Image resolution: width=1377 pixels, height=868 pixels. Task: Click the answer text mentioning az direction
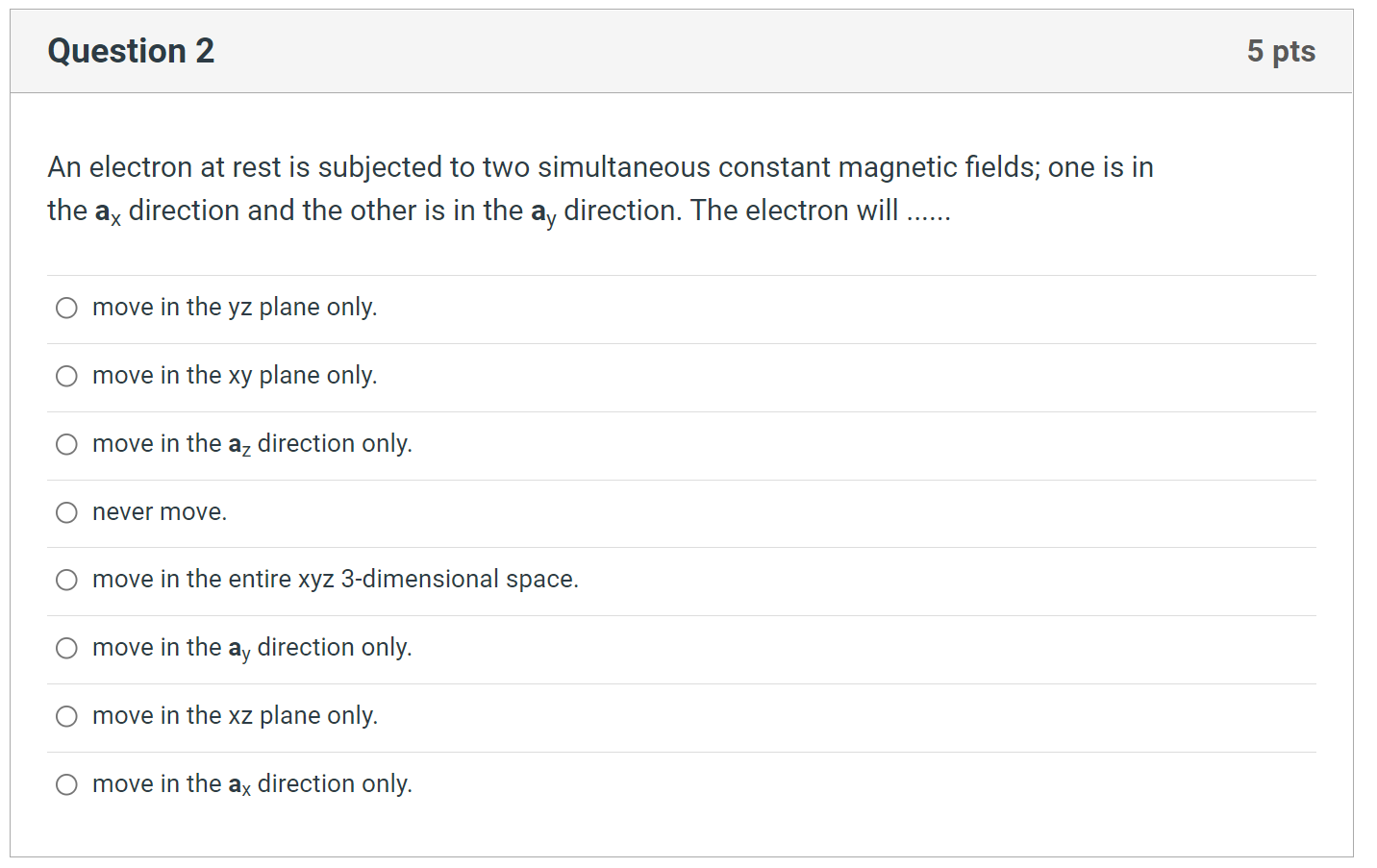252,444
